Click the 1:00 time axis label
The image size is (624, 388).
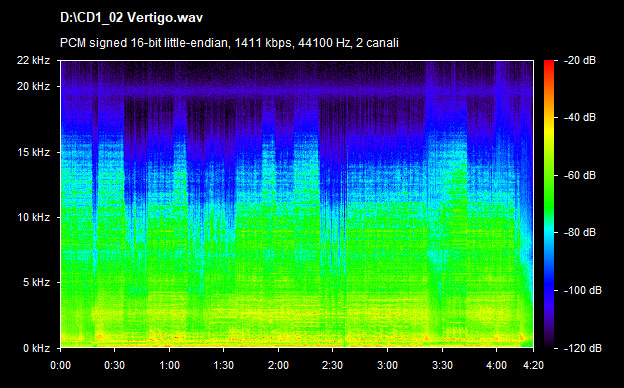click(170, 365)
